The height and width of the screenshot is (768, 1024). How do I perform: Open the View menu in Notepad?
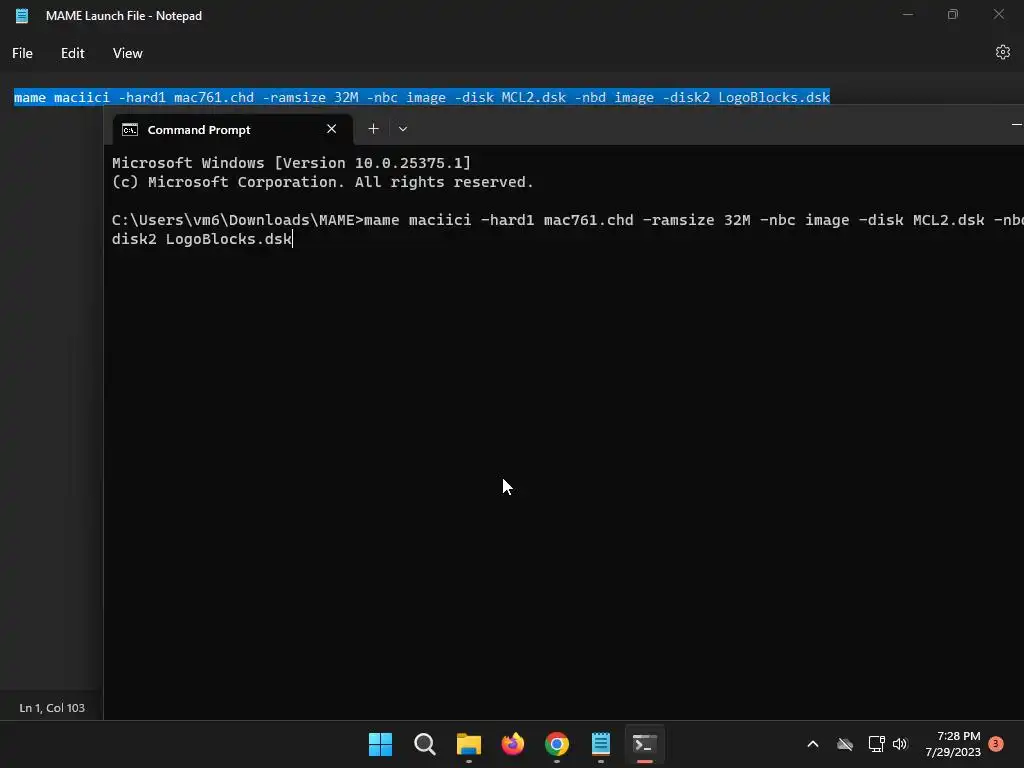point(127,54)
